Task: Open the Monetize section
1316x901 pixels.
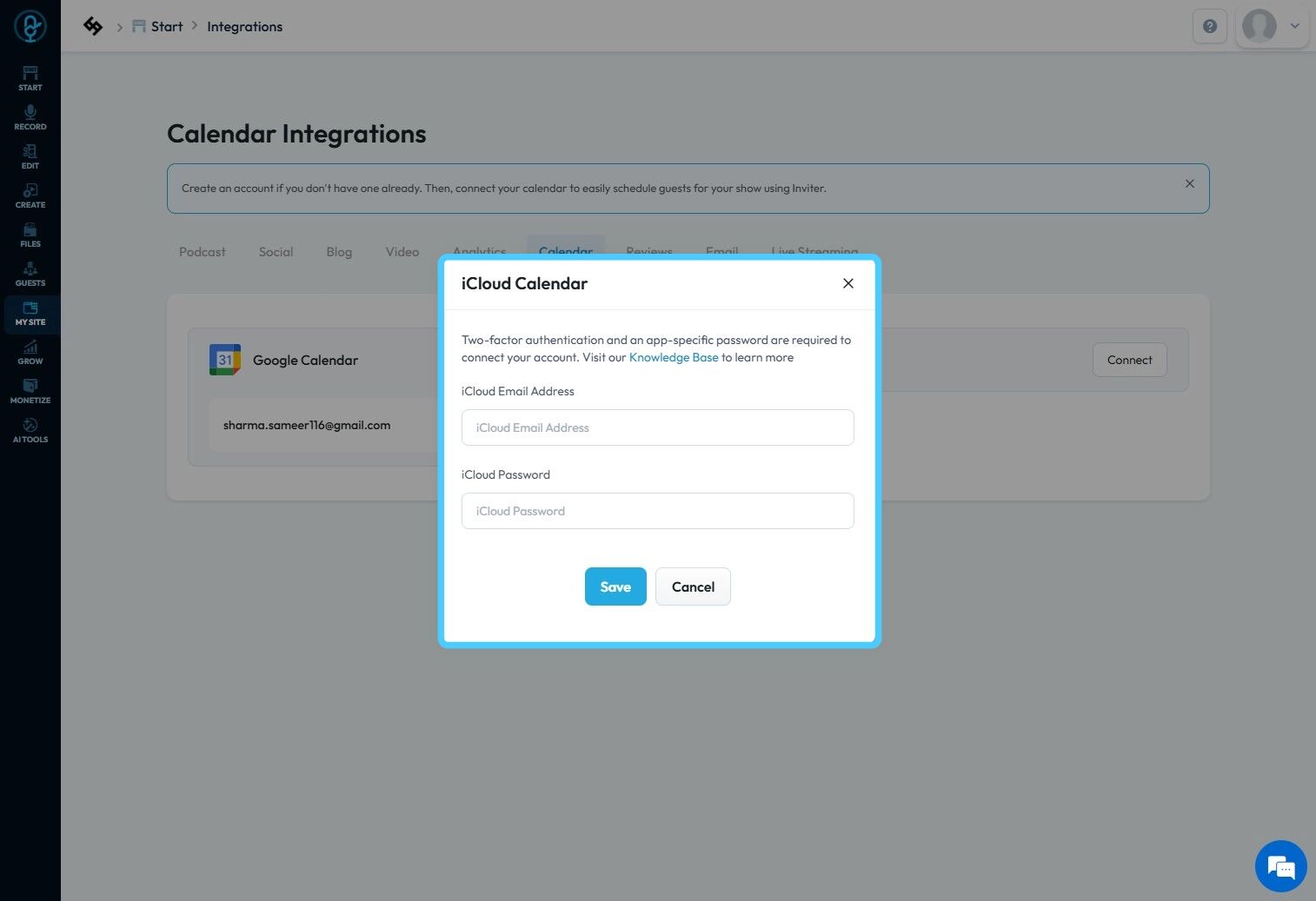Action: (30, 391)
